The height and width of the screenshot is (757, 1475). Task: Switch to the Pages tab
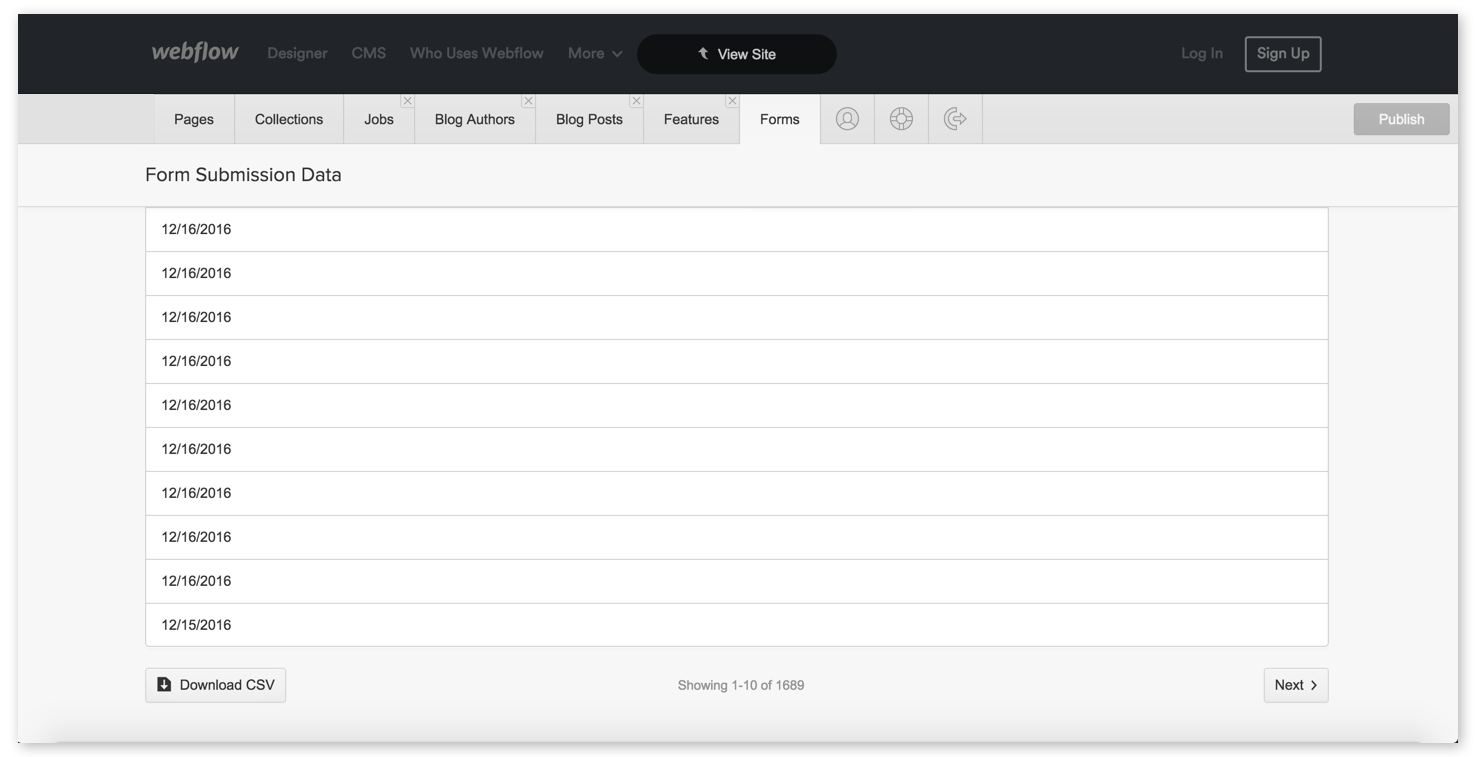193,118
